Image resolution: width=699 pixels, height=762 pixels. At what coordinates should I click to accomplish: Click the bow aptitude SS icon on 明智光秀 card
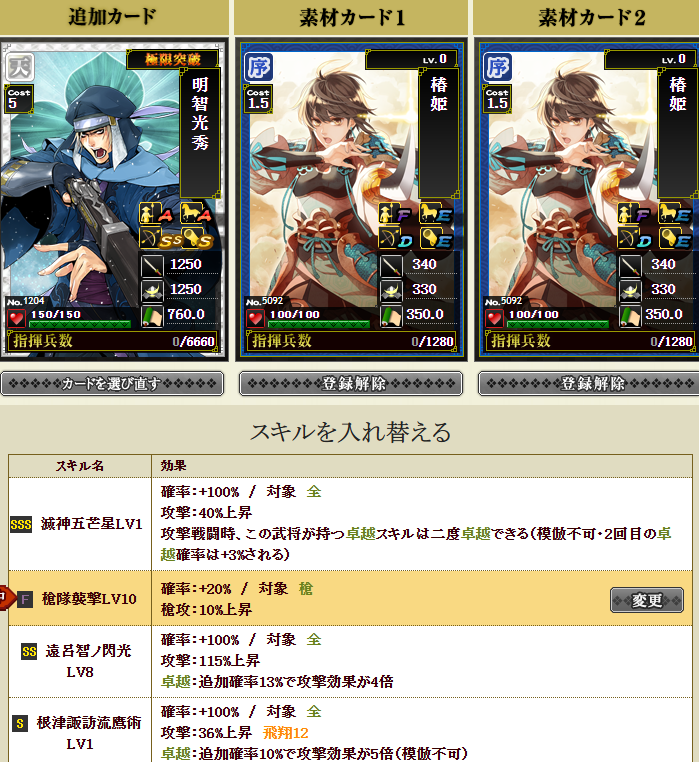click(160, 239)
